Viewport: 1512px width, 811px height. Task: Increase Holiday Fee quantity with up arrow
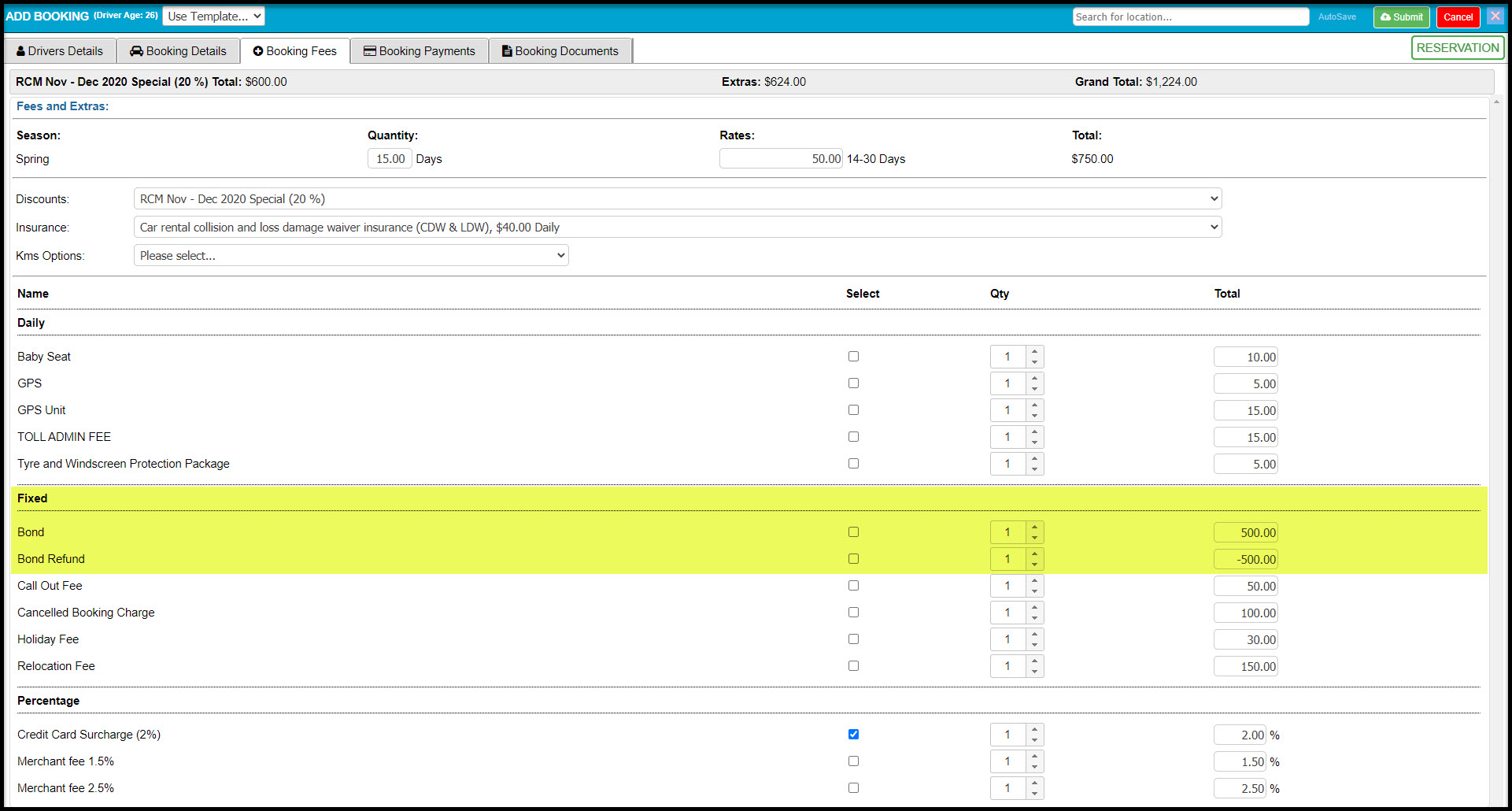1035,635
